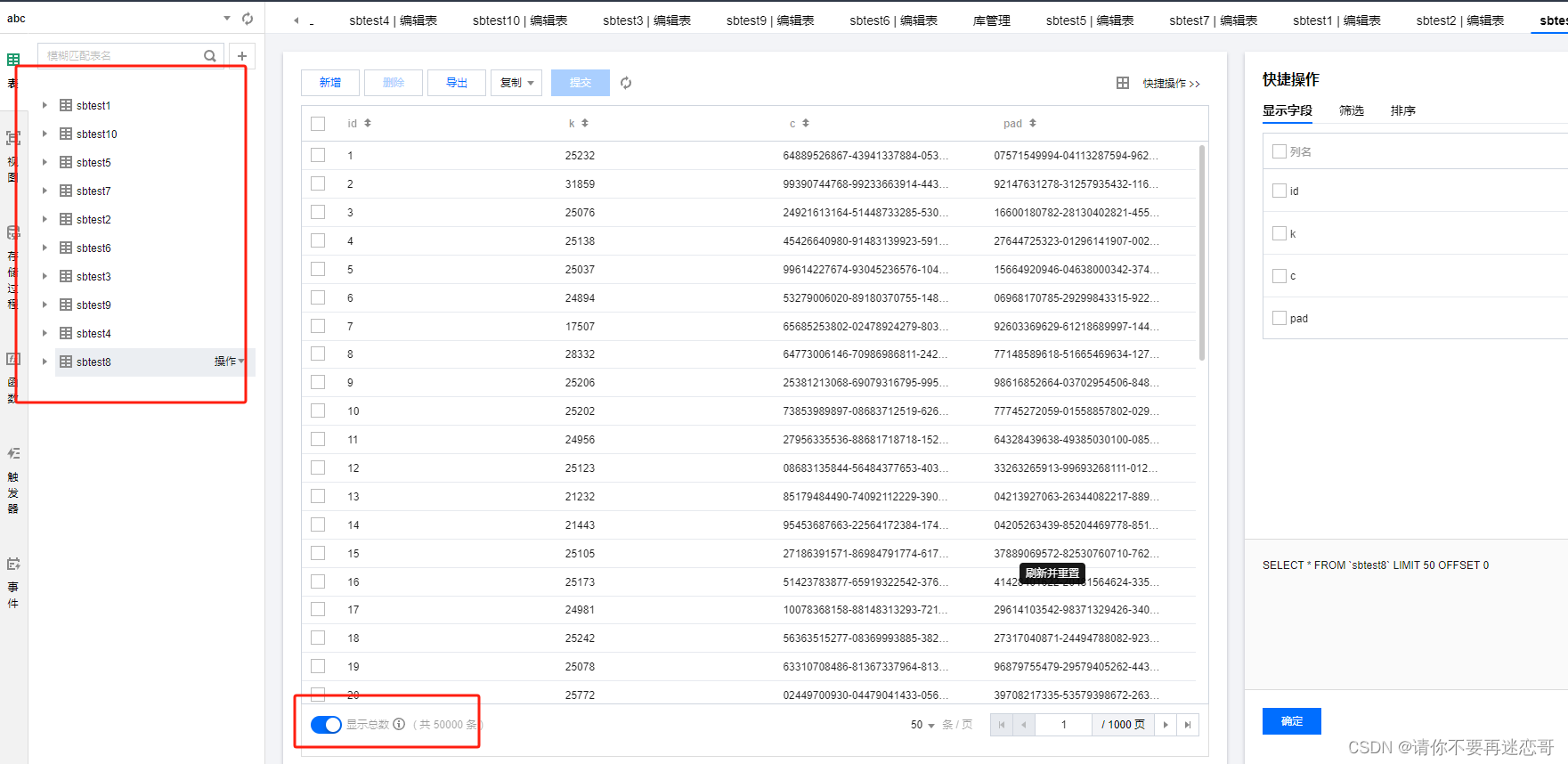Open the Functions (函数) sidebar section
Image resolution: width=1568 pixels, height=764 pixels.
click(12, 378)
